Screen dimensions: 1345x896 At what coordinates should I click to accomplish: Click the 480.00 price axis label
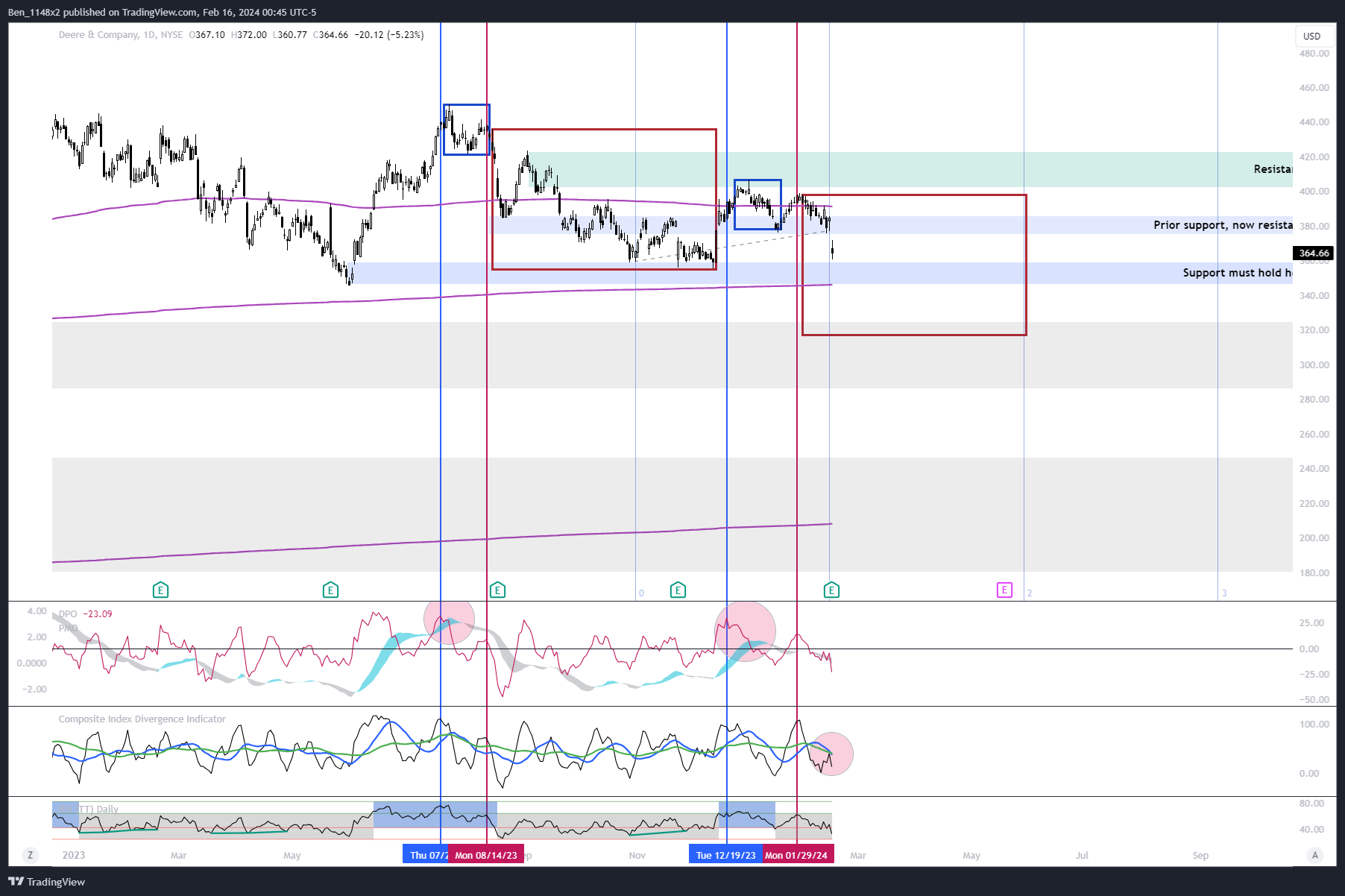coord(1314,54)
